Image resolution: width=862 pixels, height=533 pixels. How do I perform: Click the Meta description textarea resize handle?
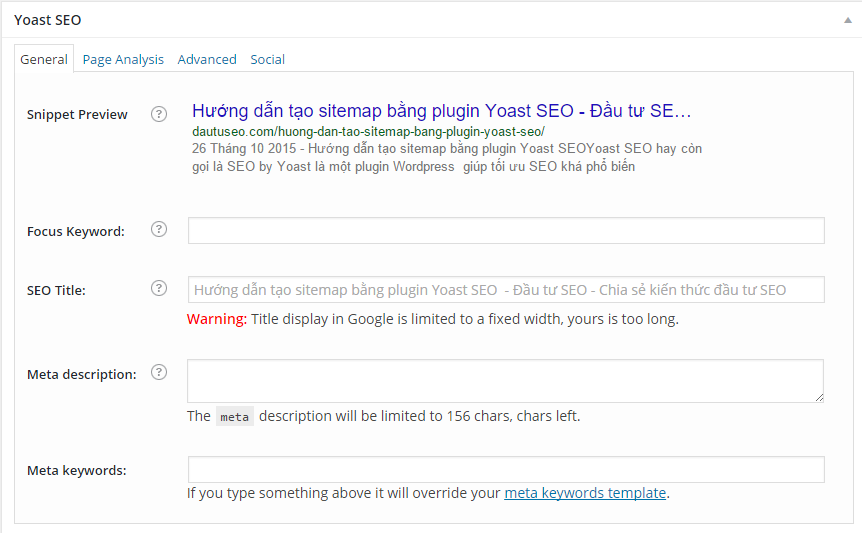click(819, 397)
